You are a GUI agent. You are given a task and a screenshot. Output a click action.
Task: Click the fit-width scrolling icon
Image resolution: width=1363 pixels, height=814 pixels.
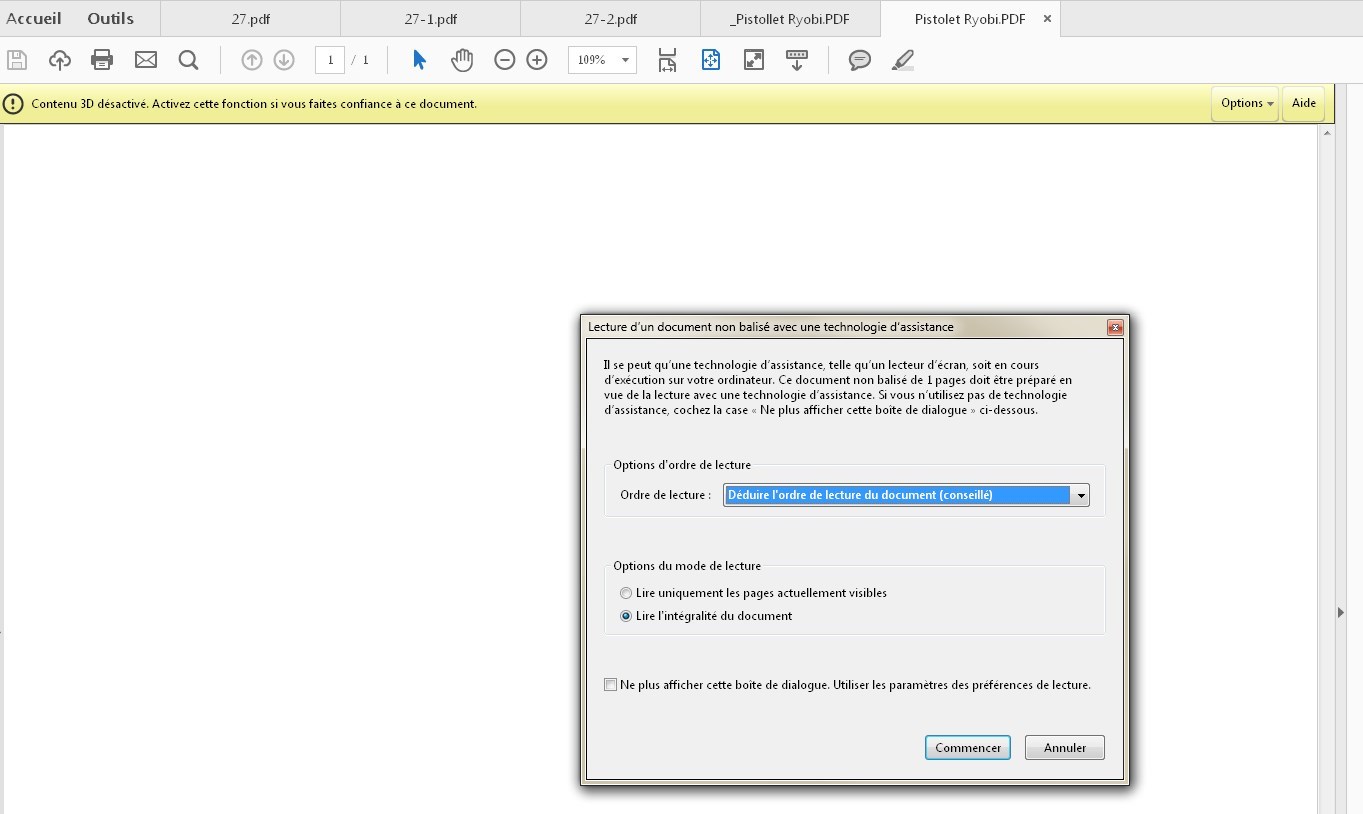tap(667, 60)
